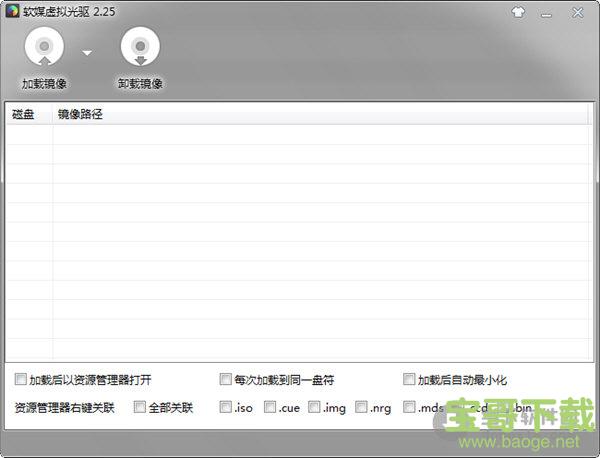Check the 全部关联 associate-all checkbox
Screen dimensions: 600x458
(139, 407)
